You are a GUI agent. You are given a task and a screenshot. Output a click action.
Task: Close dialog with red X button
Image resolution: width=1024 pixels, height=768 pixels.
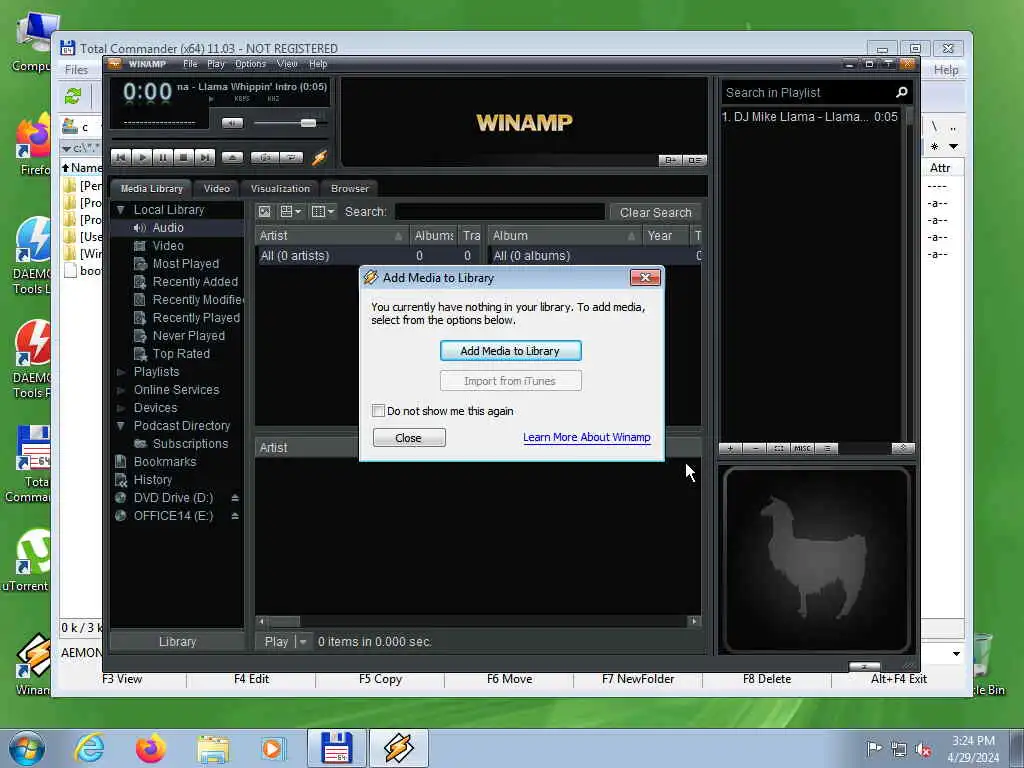[x=645, y=278]
